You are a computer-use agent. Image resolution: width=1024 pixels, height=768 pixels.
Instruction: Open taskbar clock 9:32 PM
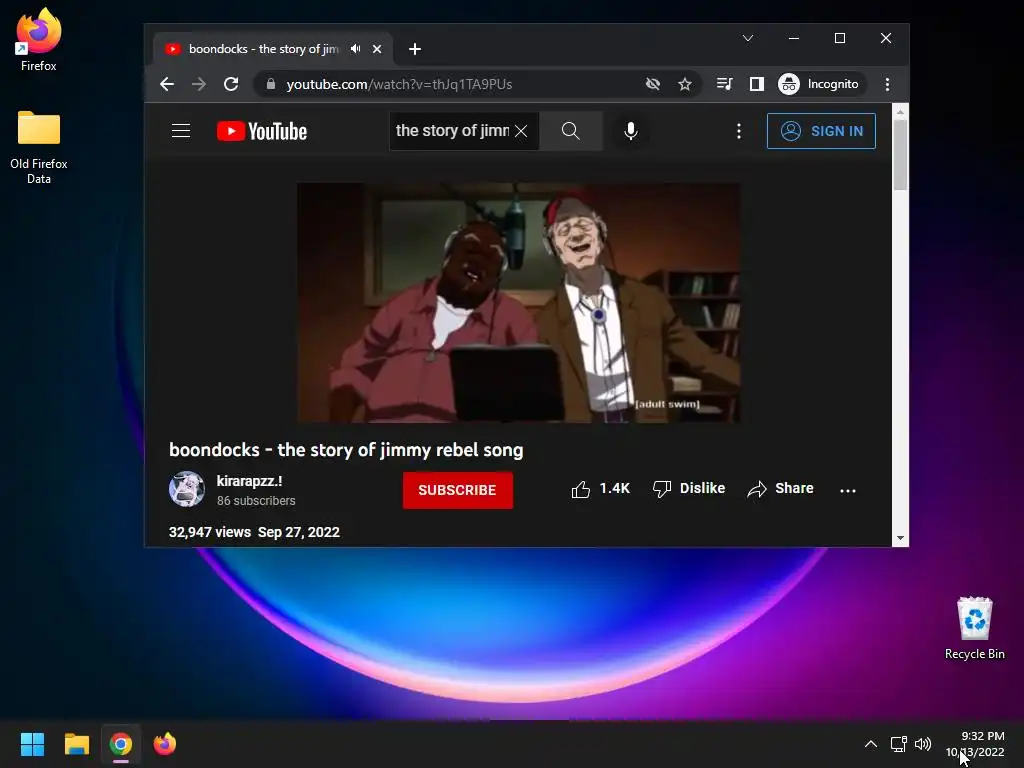pos(975,744)
